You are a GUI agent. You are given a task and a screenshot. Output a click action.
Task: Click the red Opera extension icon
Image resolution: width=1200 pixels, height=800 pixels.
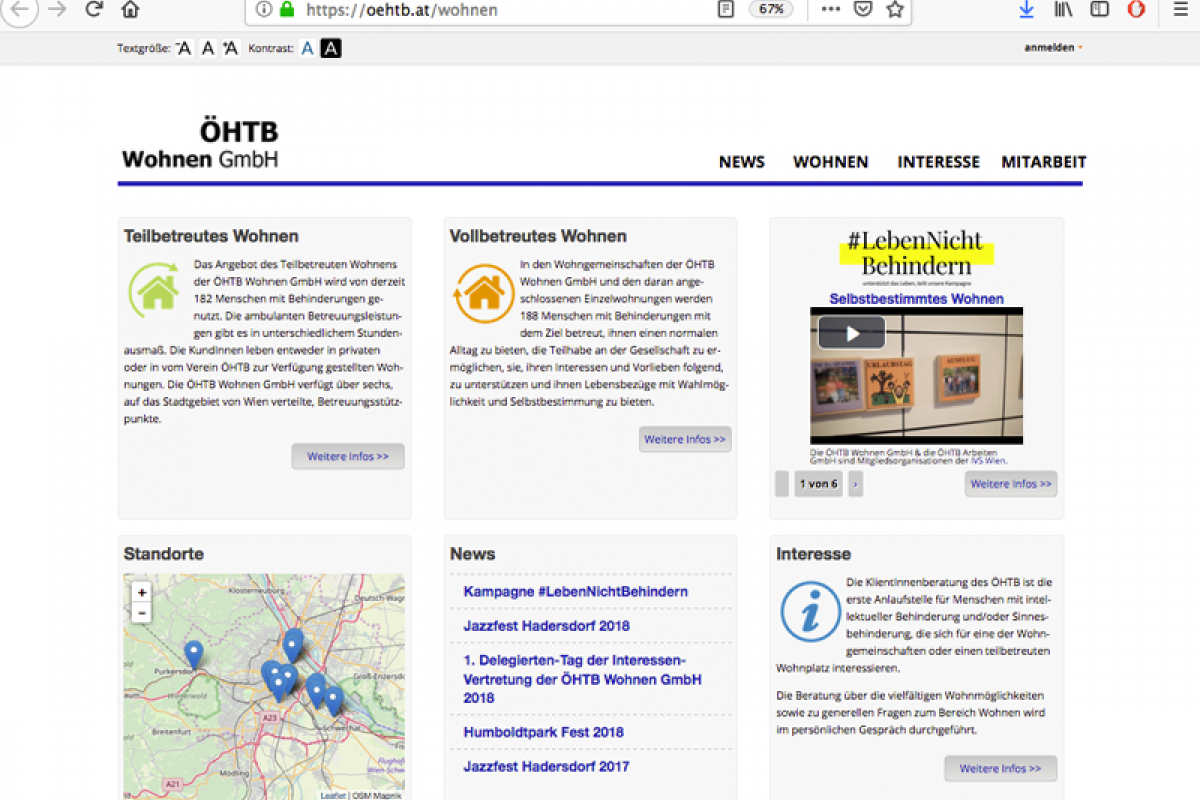click(1136, 9)
